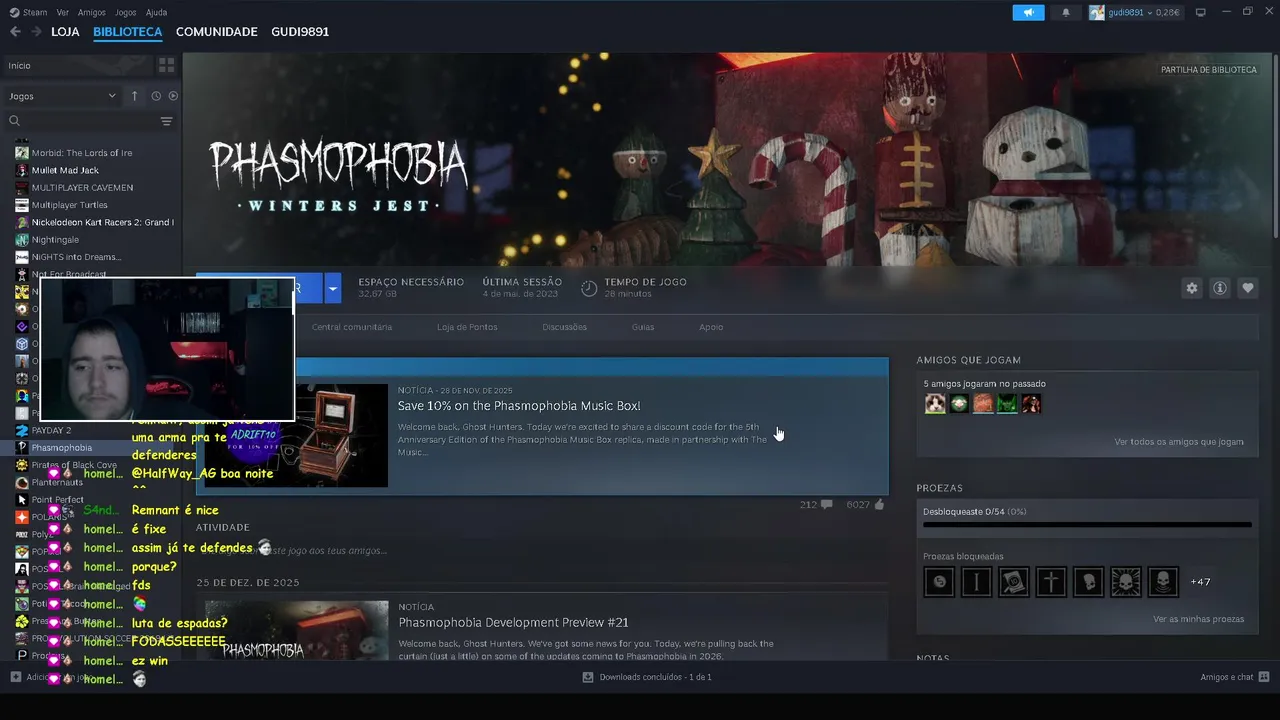Open the Amigos menu
The width and height of the screenshot is (1280, 720).
[x=92, y=13]
